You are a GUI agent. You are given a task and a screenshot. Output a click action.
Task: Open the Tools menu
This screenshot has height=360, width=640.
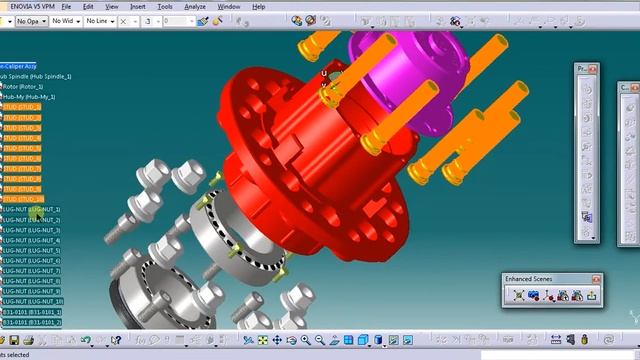tap(165, 7)
